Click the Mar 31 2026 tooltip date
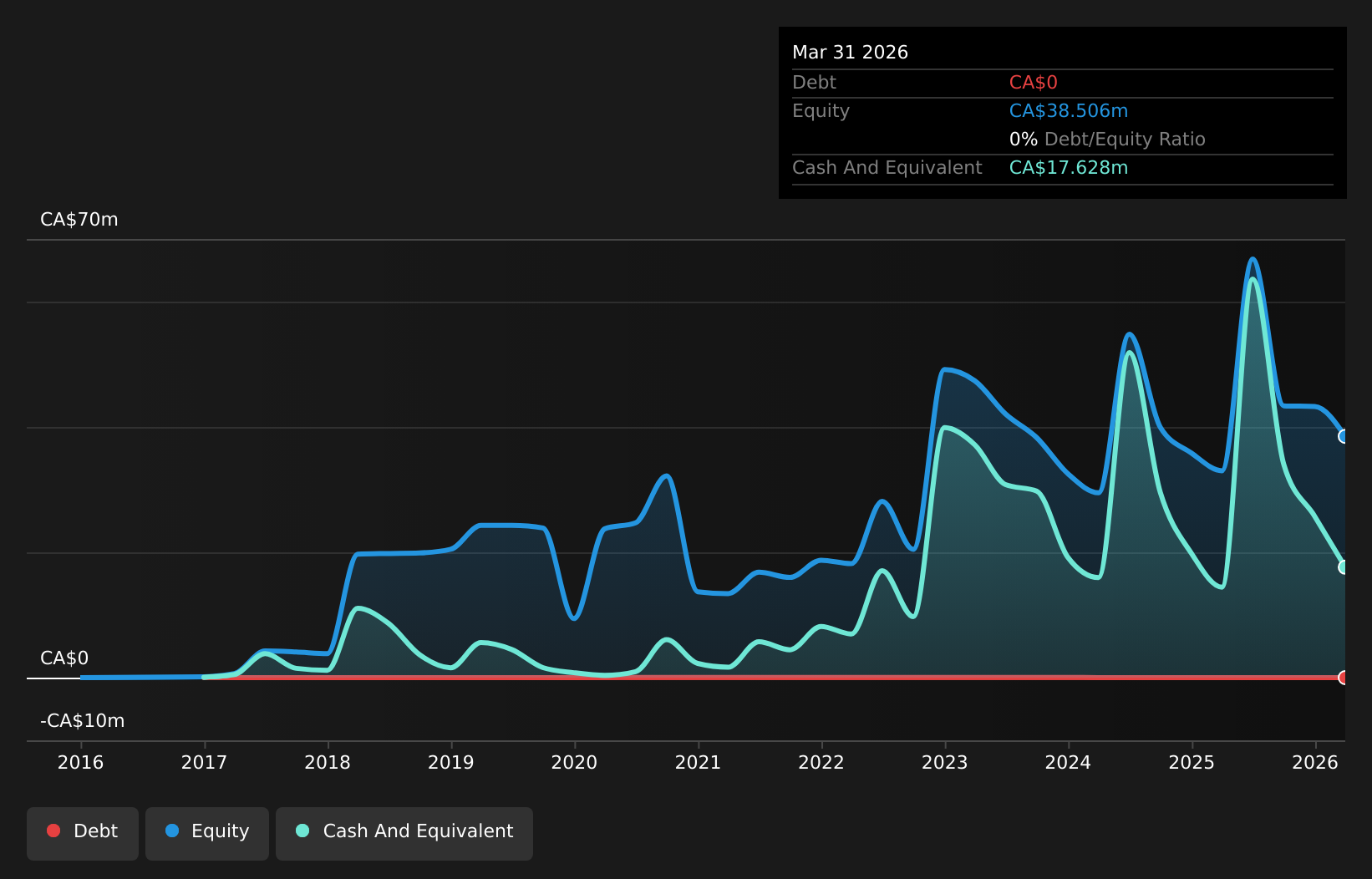This screenshot has height=879, width=1372. (x=850, y=53)
